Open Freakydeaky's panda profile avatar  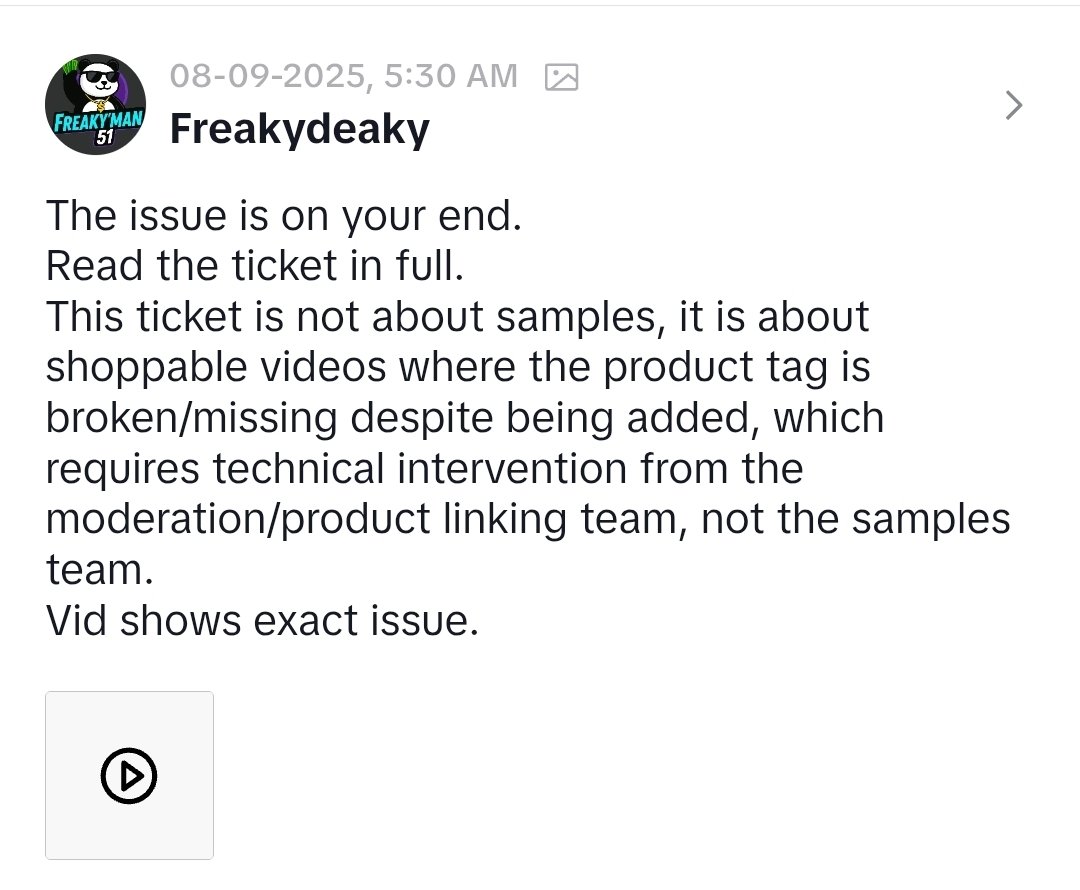[95, 104]
